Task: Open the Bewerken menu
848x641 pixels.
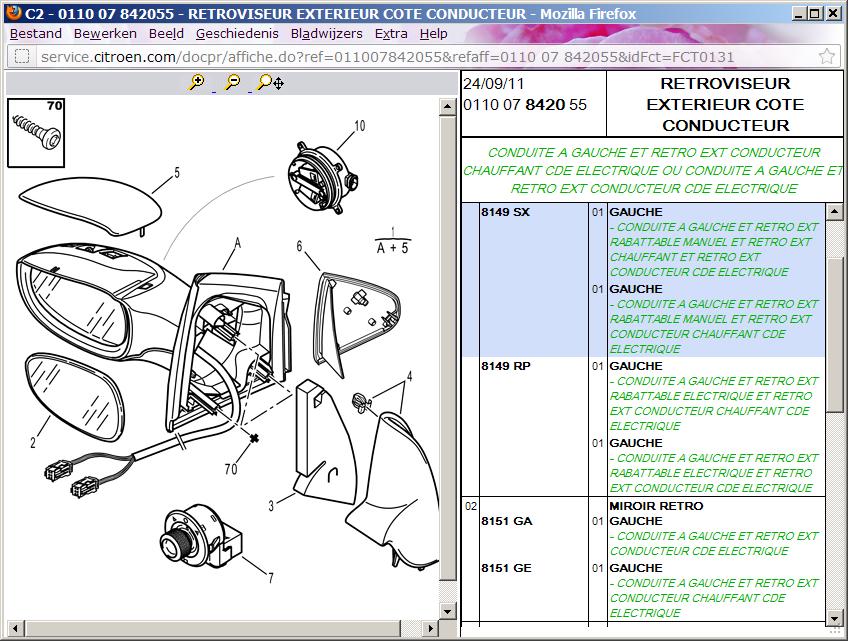Action: tap(105, 34)
